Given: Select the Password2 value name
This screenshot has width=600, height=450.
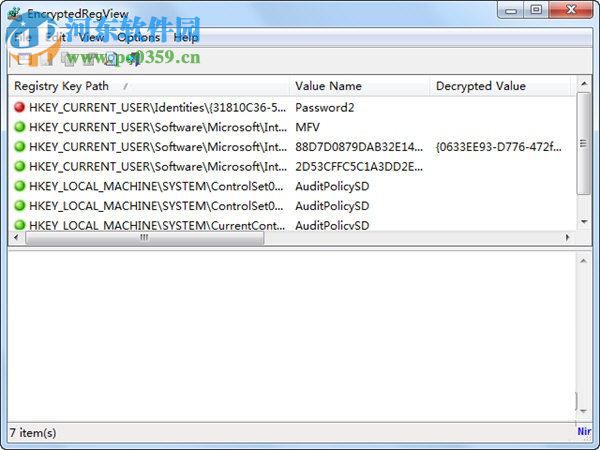Looking at the screenshot, I should tap(324, 108).
